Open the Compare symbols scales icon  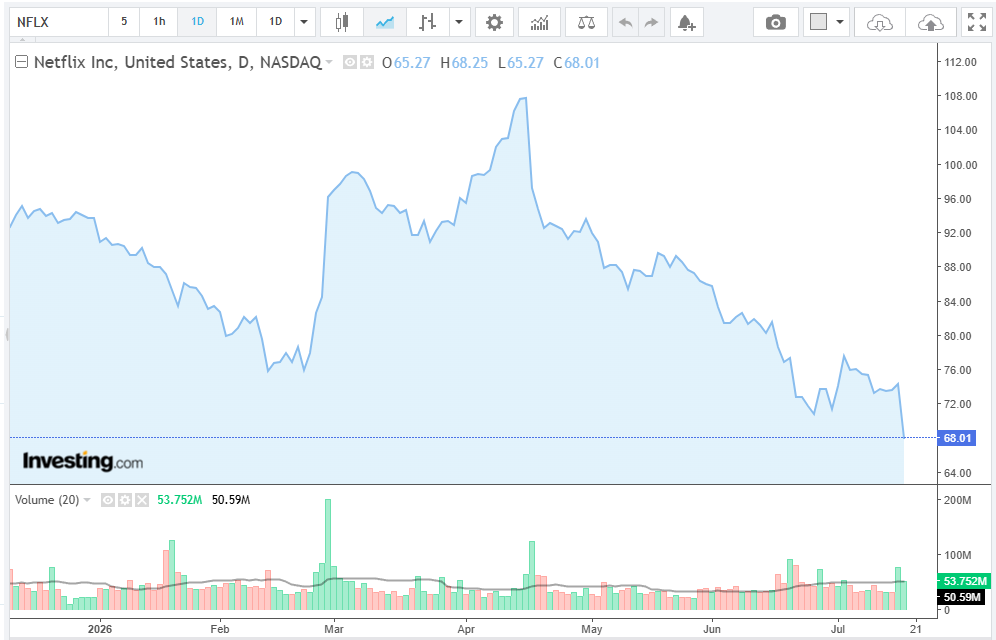pos(586,22)
